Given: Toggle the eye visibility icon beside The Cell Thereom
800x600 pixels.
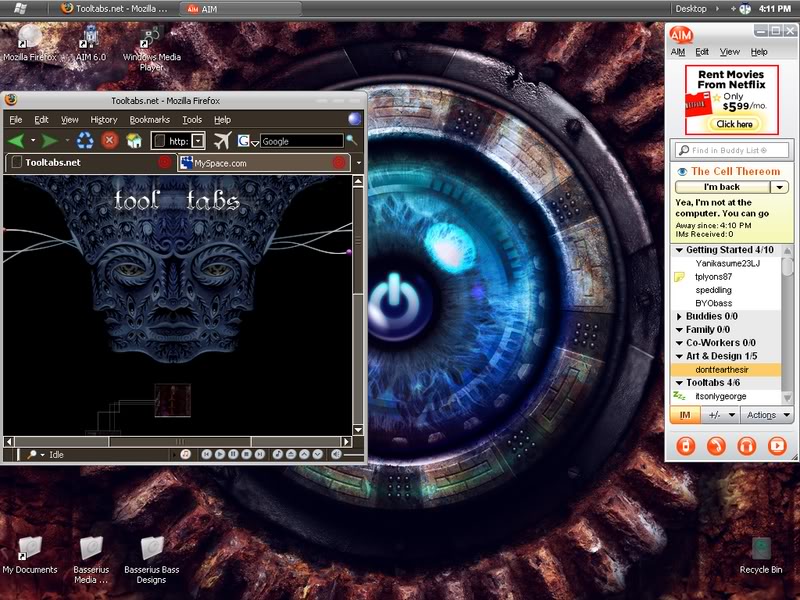Looking at the screenshot, I should click(682, 171).
